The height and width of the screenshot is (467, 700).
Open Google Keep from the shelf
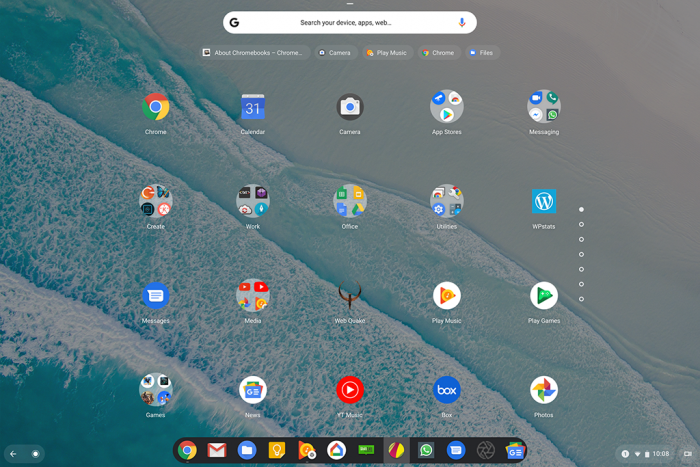click(x=277, y=450)
